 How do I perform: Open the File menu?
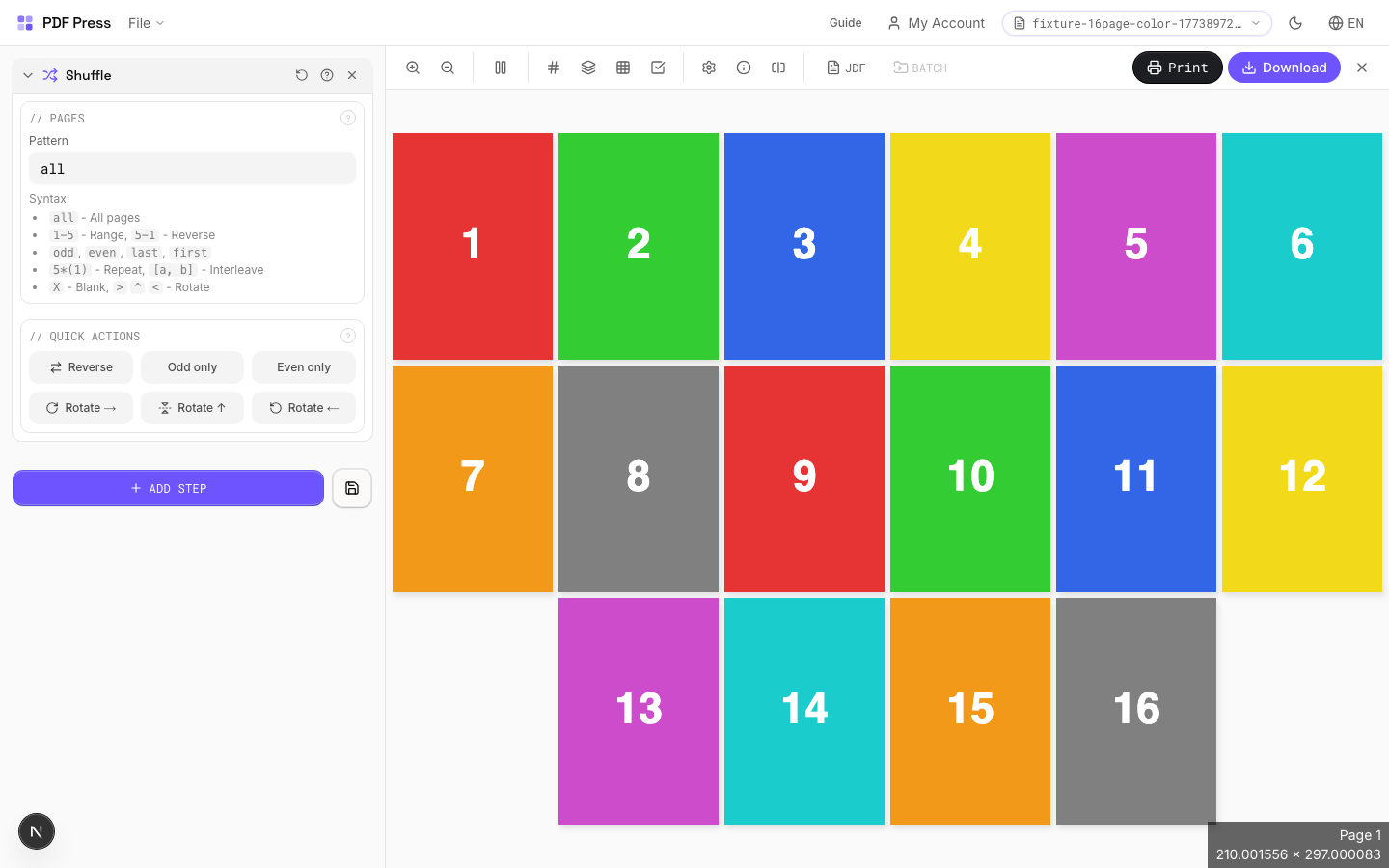(146, 23)
